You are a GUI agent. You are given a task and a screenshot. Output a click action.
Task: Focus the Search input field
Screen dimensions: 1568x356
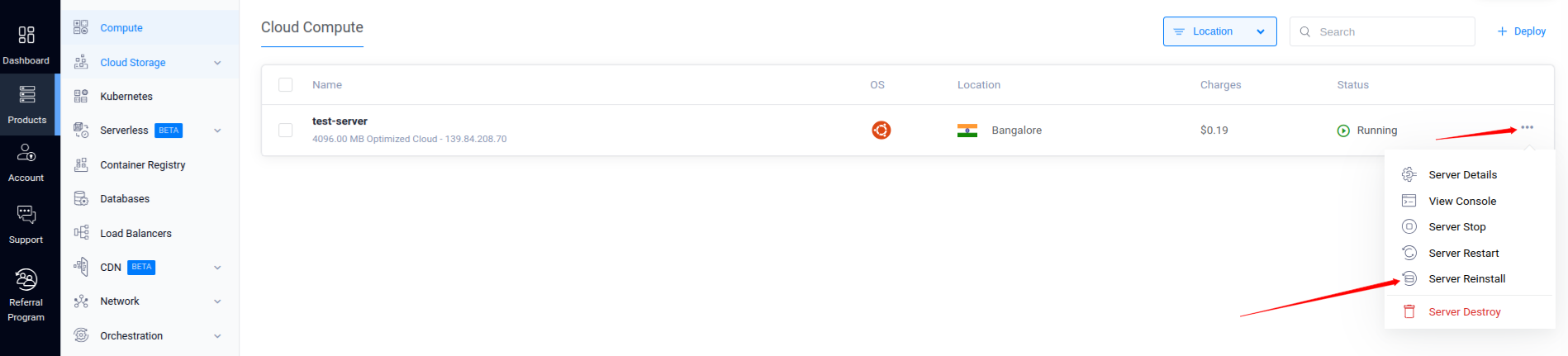tap(1381, 31)
